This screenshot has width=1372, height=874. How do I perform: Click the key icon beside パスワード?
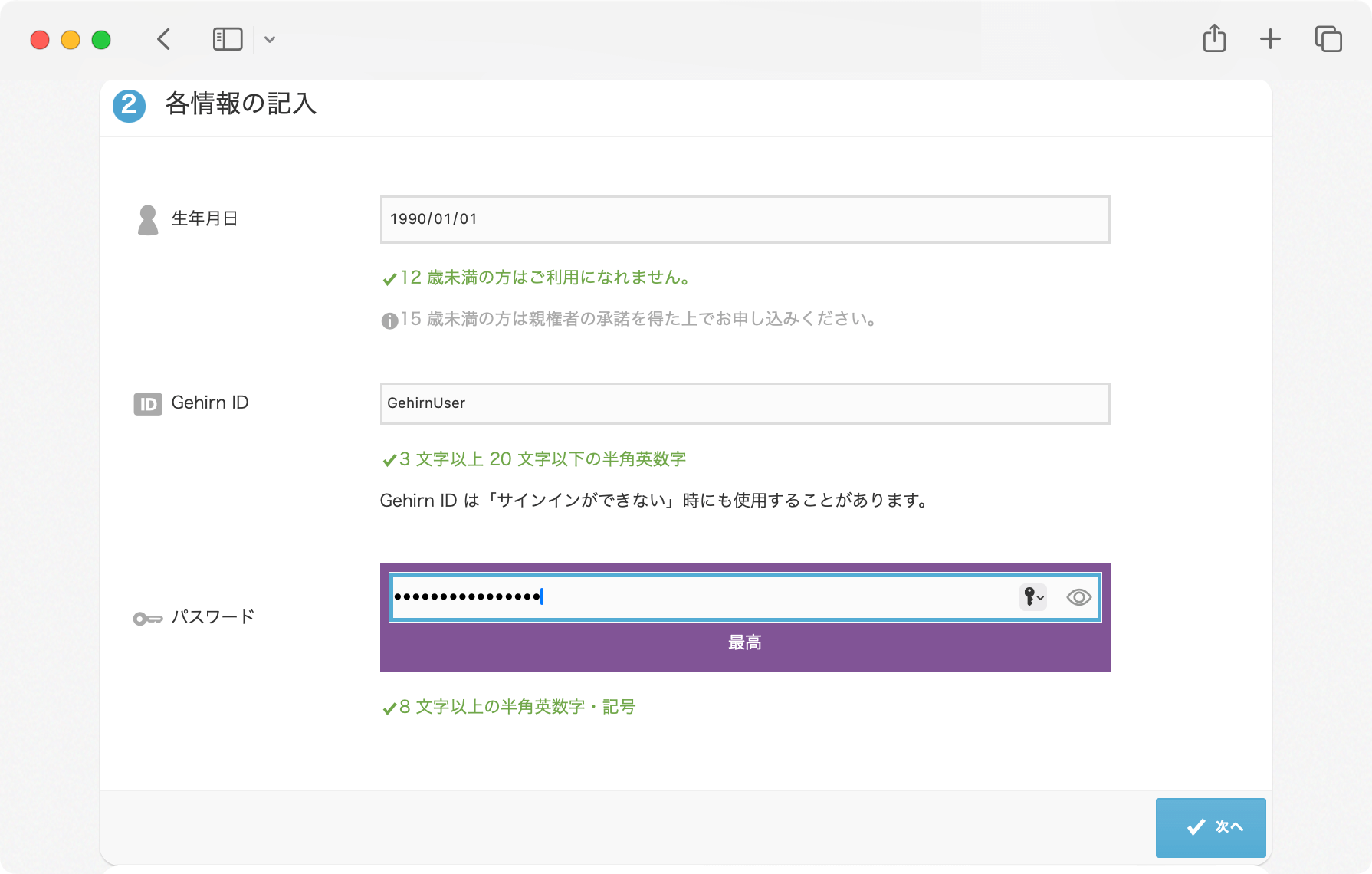point(146,616)
